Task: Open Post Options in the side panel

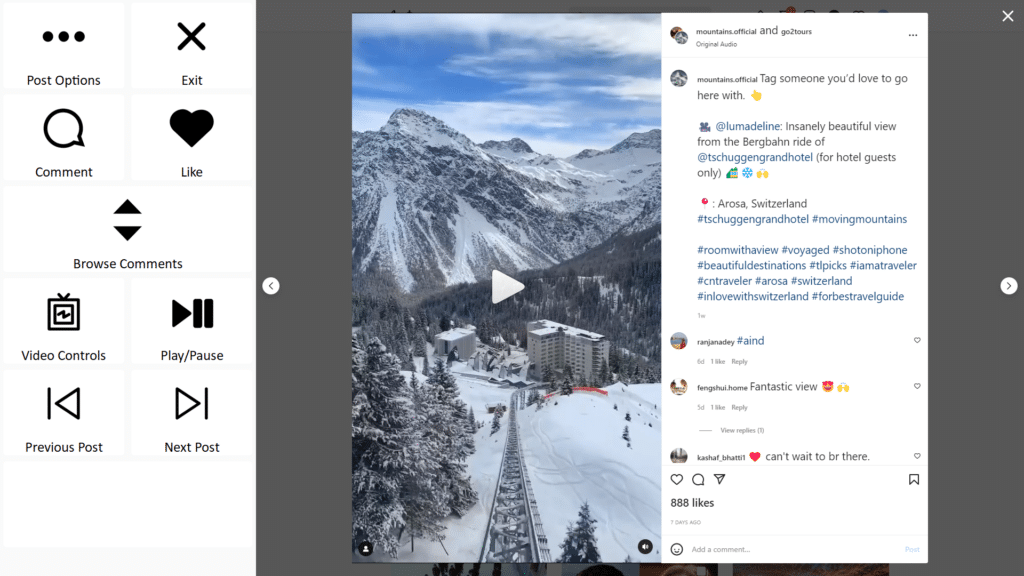Action: tap(63, 46)
